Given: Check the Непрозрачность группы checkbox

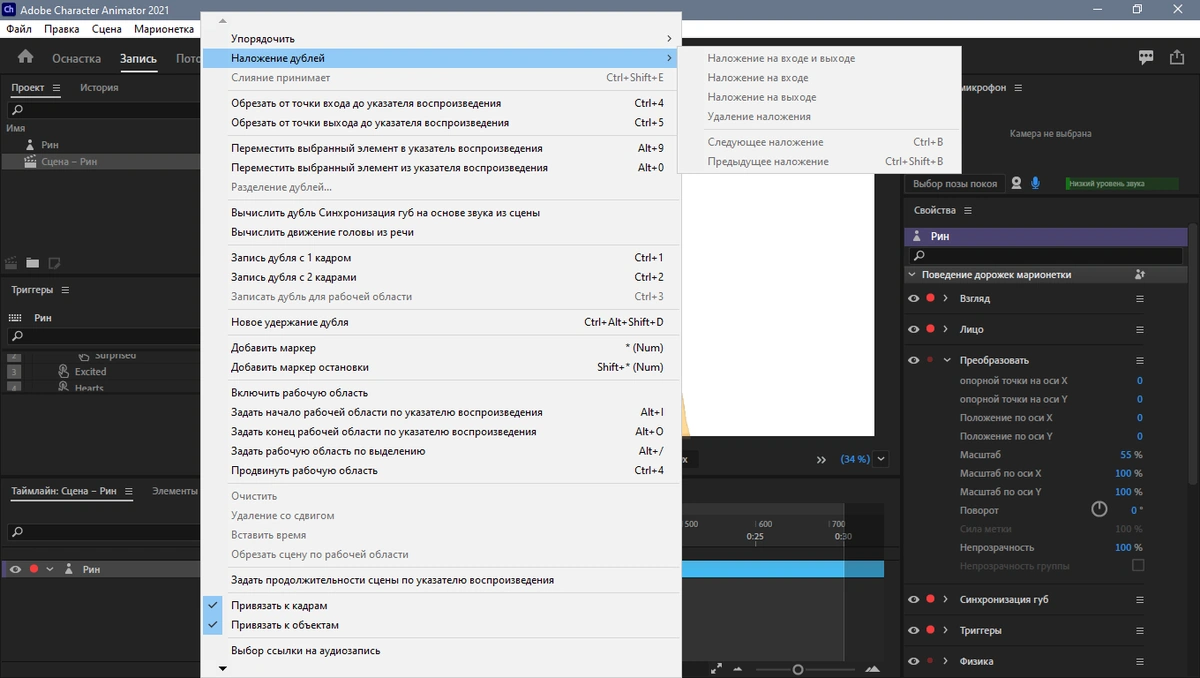Looking at the screenshot, I should (x=1137, y=566).
